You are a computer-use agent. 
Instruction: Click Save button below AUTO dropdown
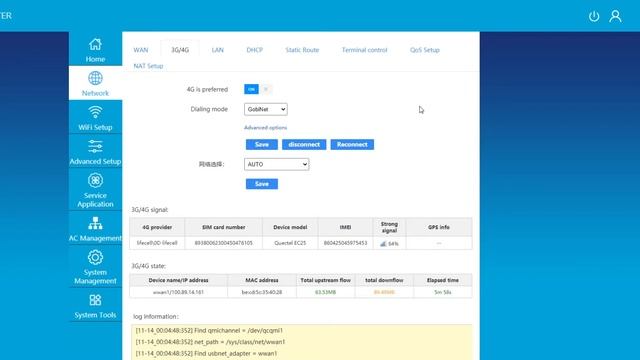pyautogui.click(x=262, y=184)
